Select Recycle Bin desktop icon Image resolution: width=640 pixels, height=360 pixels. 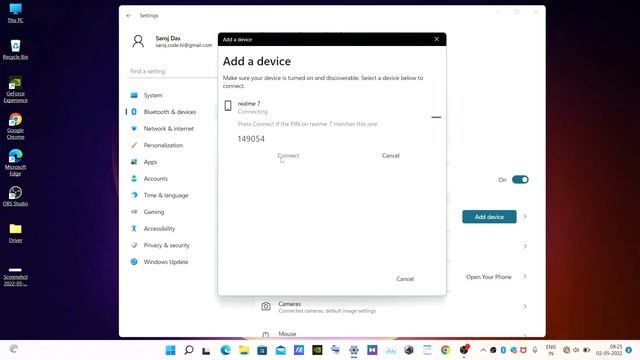(x=16, y=49)
